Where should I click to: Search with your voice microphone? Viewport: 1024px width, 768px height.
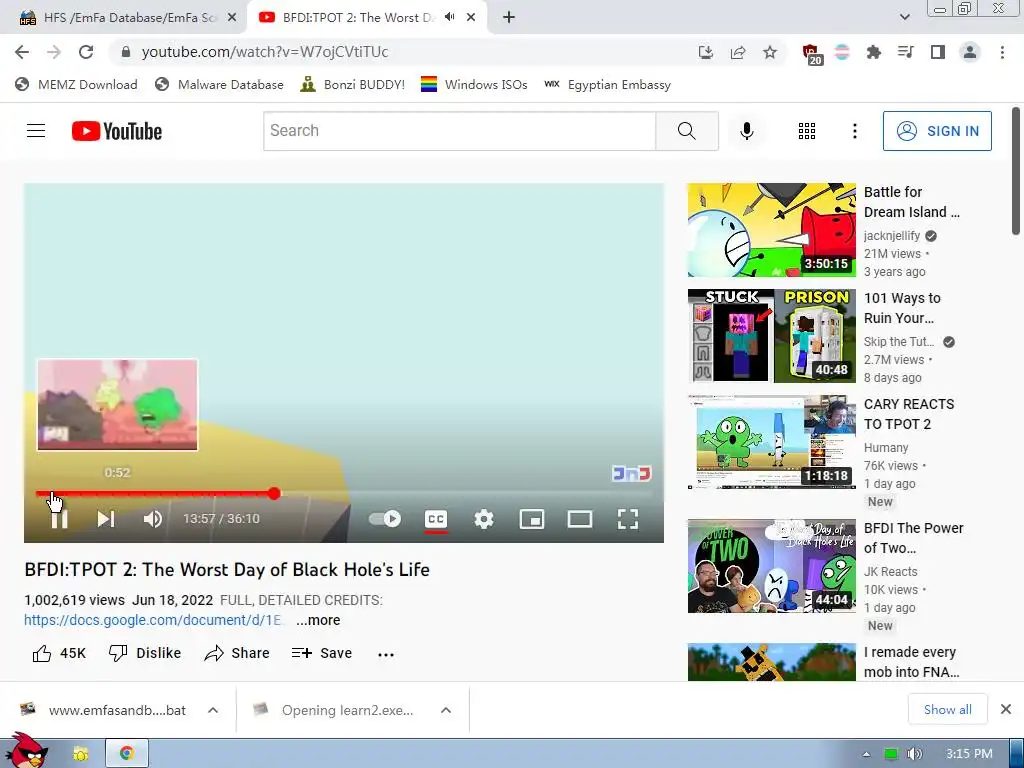click(x=746, y=131)
